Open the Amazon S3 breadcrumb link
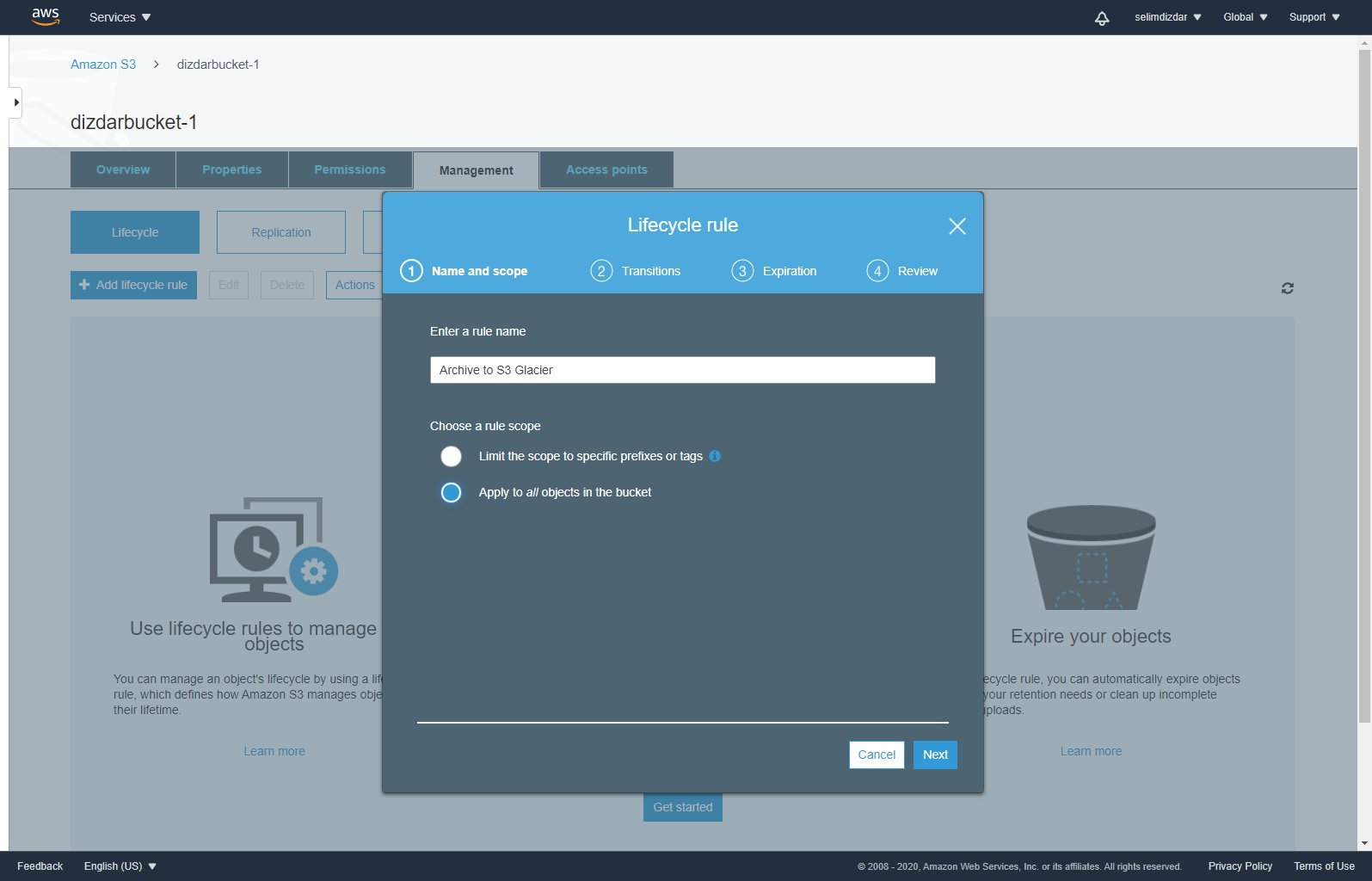This screenshot has width=1372, height=881. click(x=103, y=65)
